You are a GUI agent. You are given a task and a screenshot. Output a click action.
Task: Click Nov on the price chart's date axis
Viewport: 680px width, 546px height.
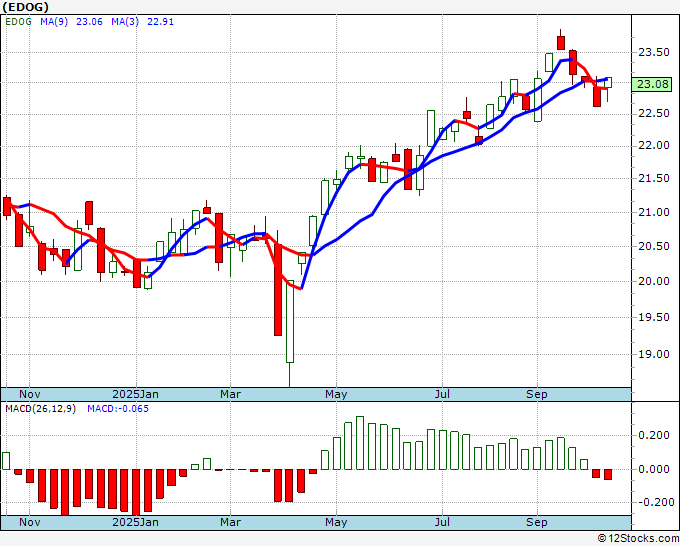(29, 394)
